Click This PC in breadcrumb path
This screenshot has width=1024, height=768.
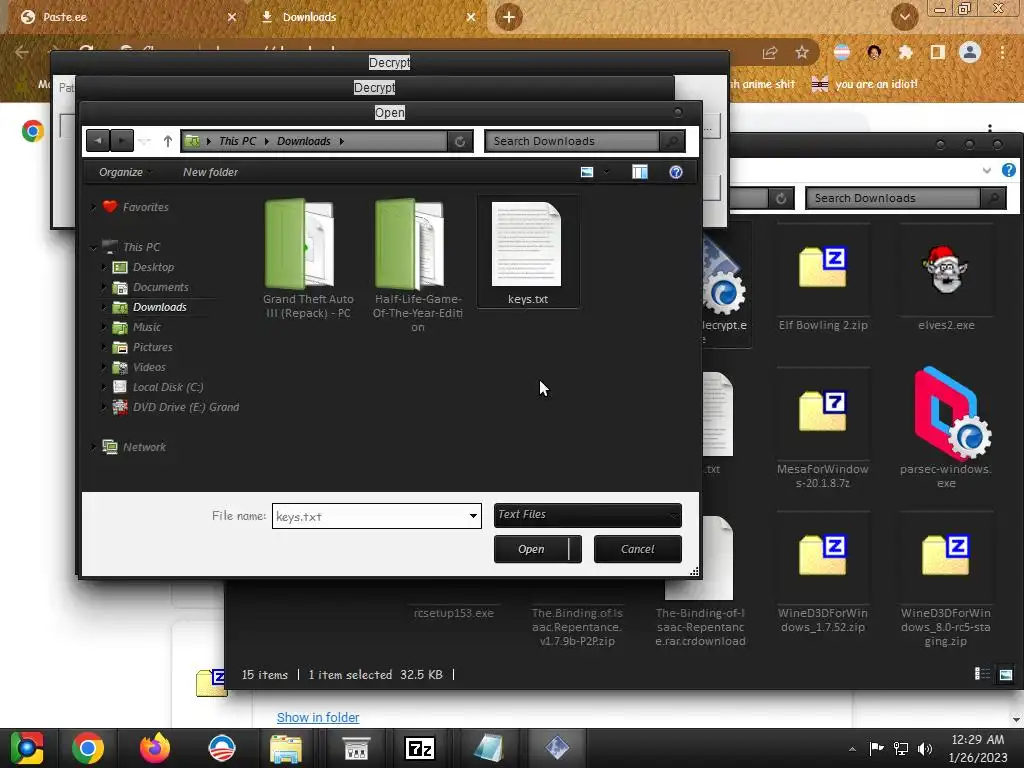point(237,141)
